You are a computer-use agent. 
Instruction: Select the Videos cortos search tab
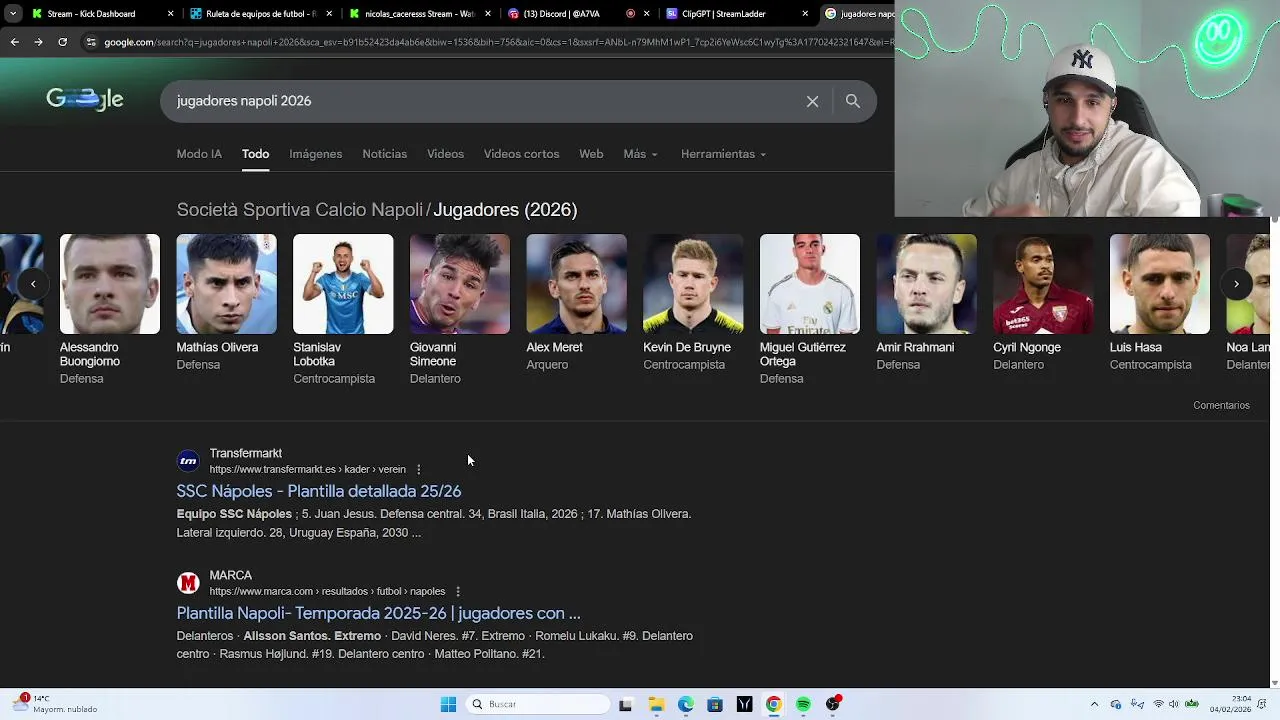521,154
